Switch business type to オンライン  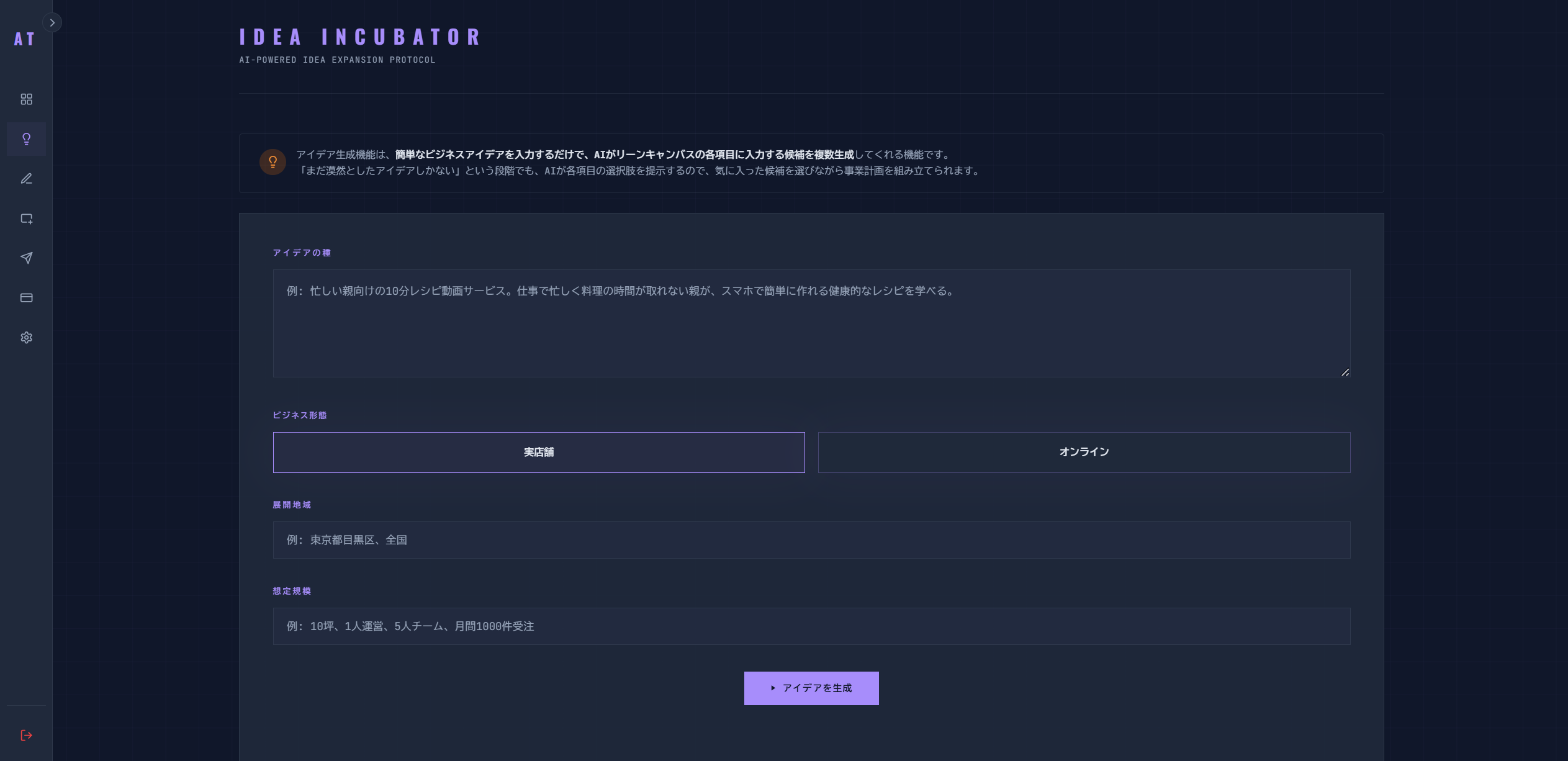[1084, 452]
